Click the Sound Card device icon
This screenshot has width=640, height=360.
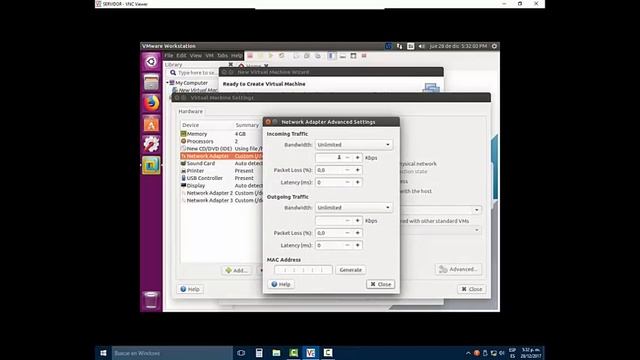(x=183, y=163)
